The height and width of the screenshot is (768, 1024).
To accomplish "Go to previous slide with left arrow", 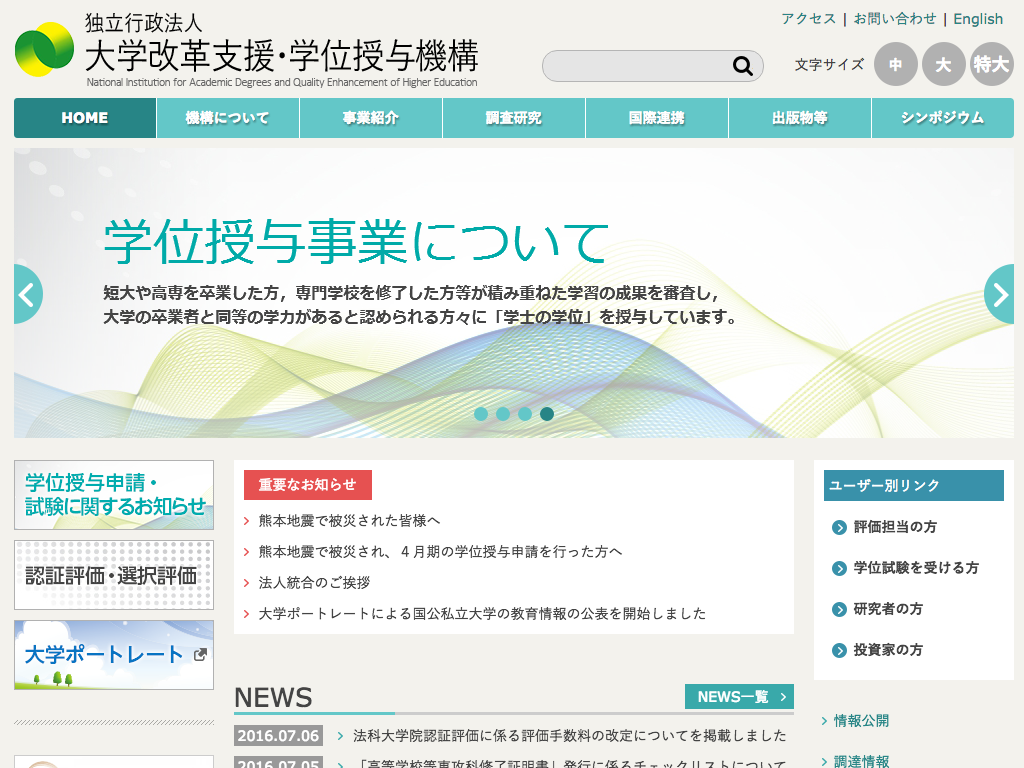I will coord(27,294).
